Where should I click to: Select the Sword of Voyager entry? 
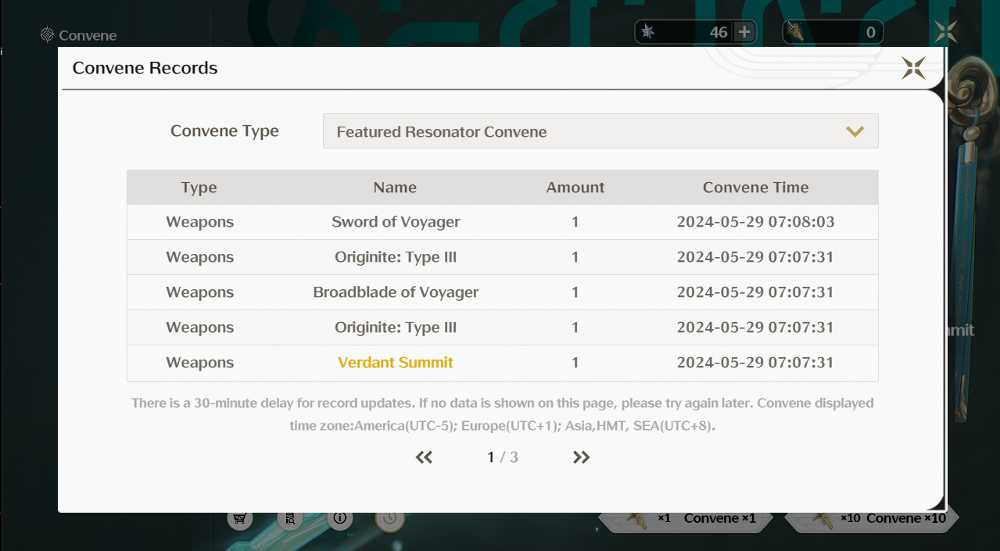(x=395, y=222)
